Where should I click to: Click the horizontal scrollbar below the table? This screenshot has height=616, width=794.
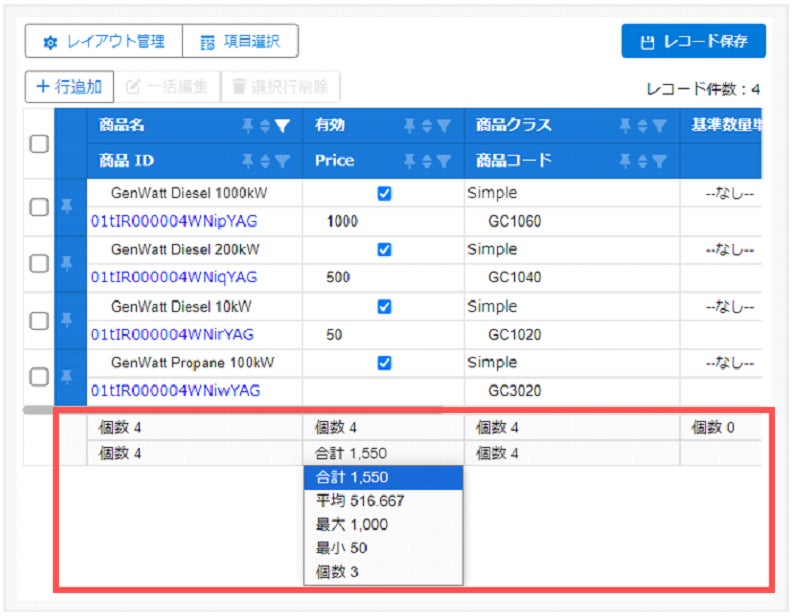pos(233,409)
